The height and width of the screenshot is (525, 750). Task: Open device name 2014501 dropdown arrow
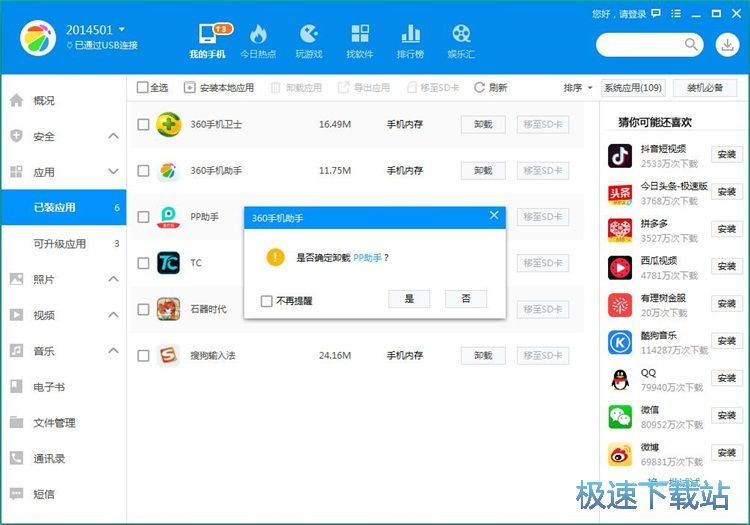pos(122,30)
